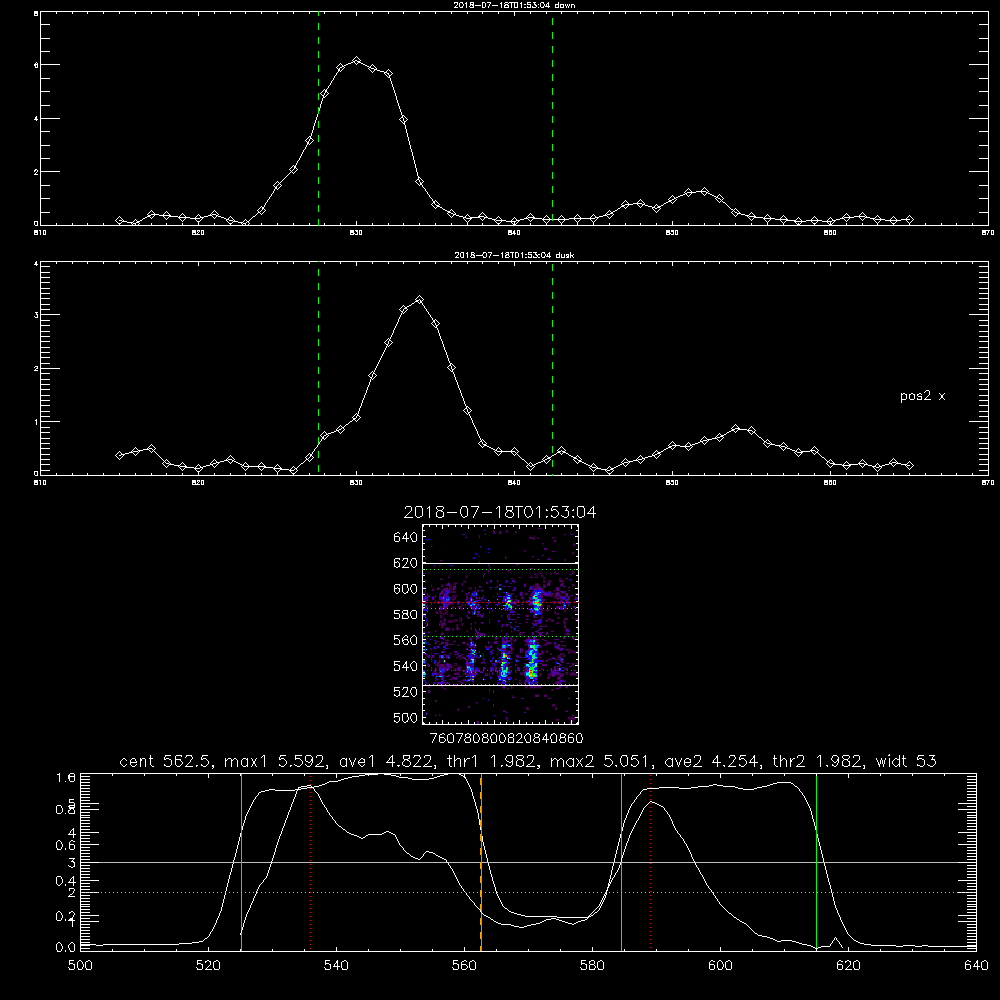Click the "widt 53" value in stats line
The width and height of the screenshot is (1000, 1000).
coord(906,761)
